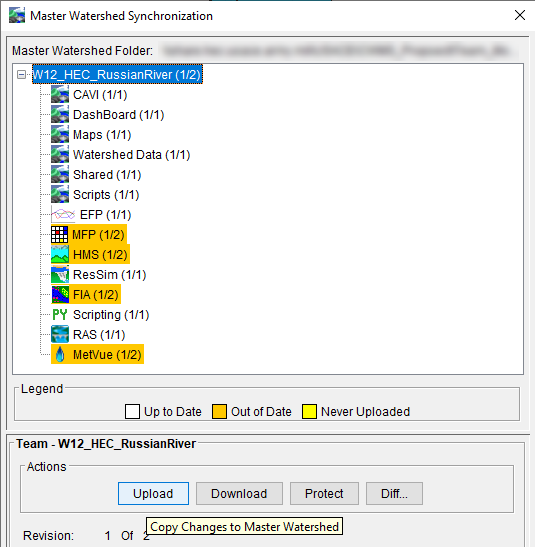Select Watershed Data (1/1) tree entry
535x547 pixels.
click(x=131, y=155)
